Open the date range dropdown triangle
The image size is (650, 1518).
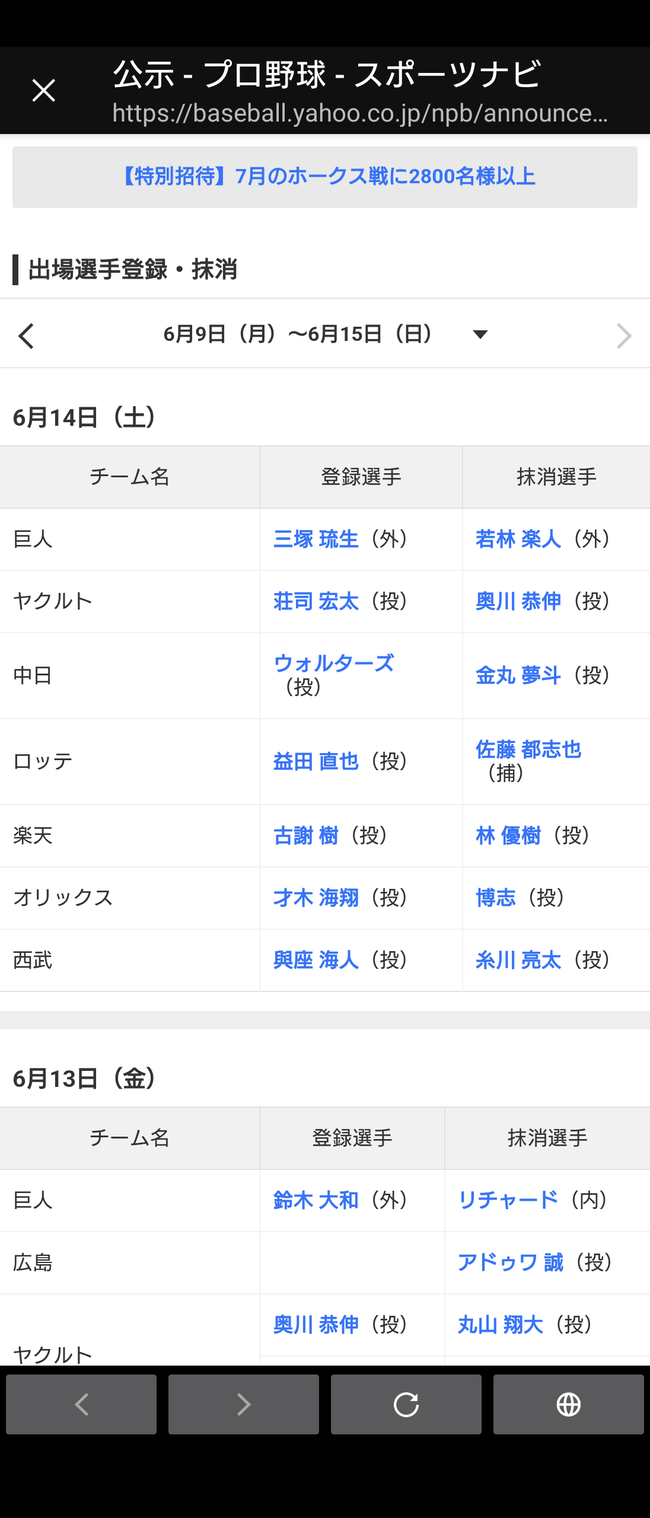click(480, 335)
